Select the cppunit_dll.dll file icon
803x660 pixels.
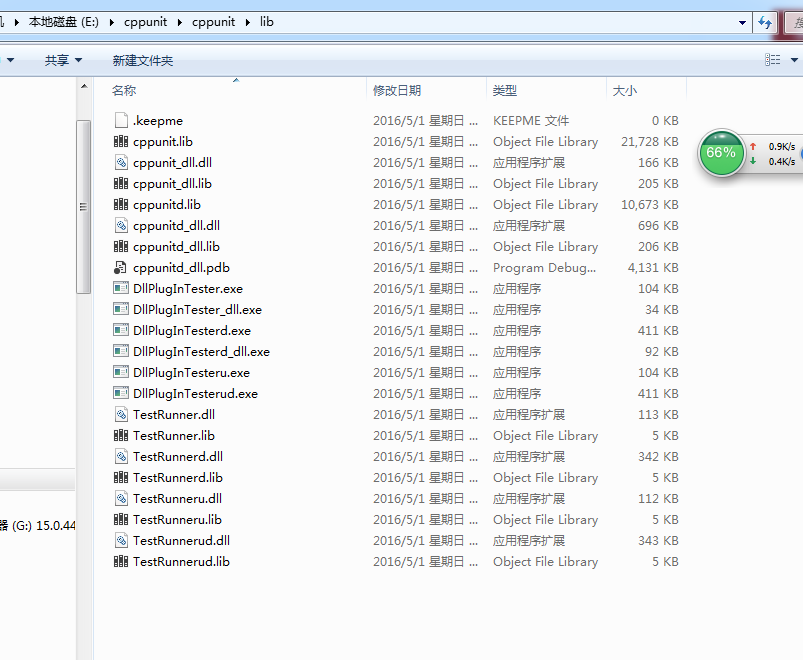click(x=121, y=162)
